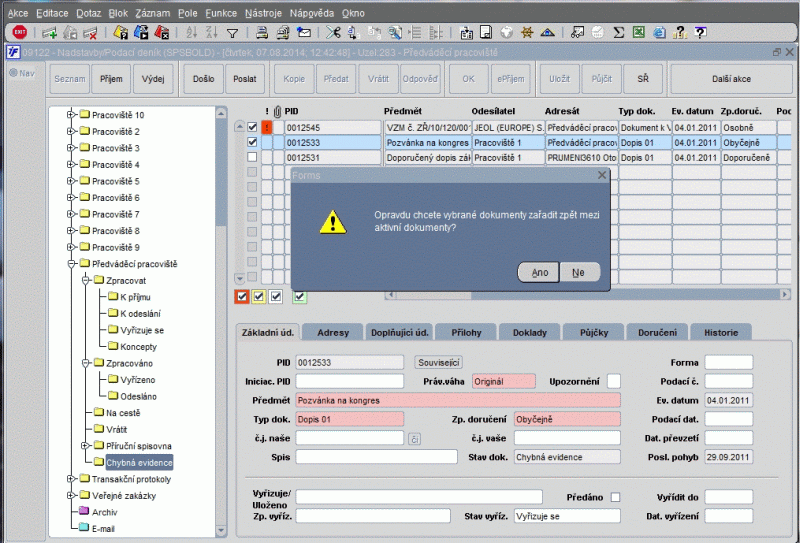Click the sort ascending A-Z icon
This screenshot has width=800, height=543.
pos(191,33)
